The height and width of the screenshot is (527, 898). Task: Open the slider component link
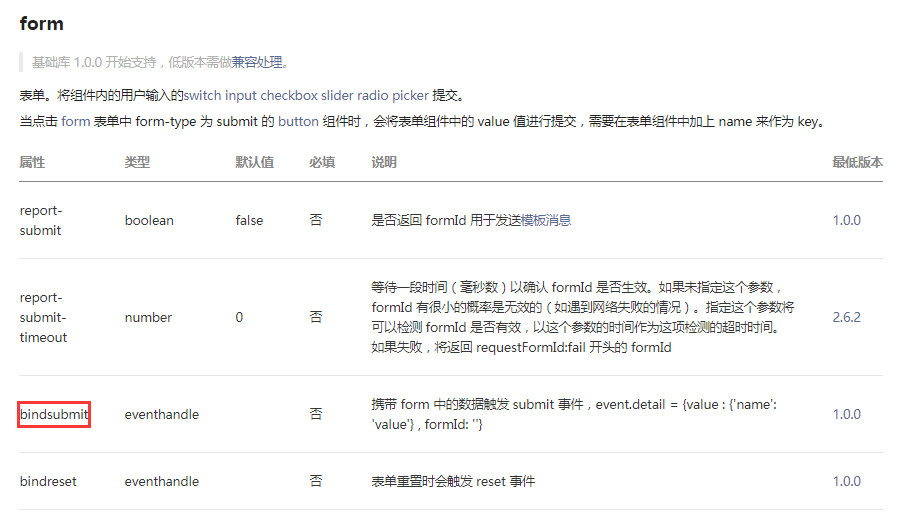(337, 95)
